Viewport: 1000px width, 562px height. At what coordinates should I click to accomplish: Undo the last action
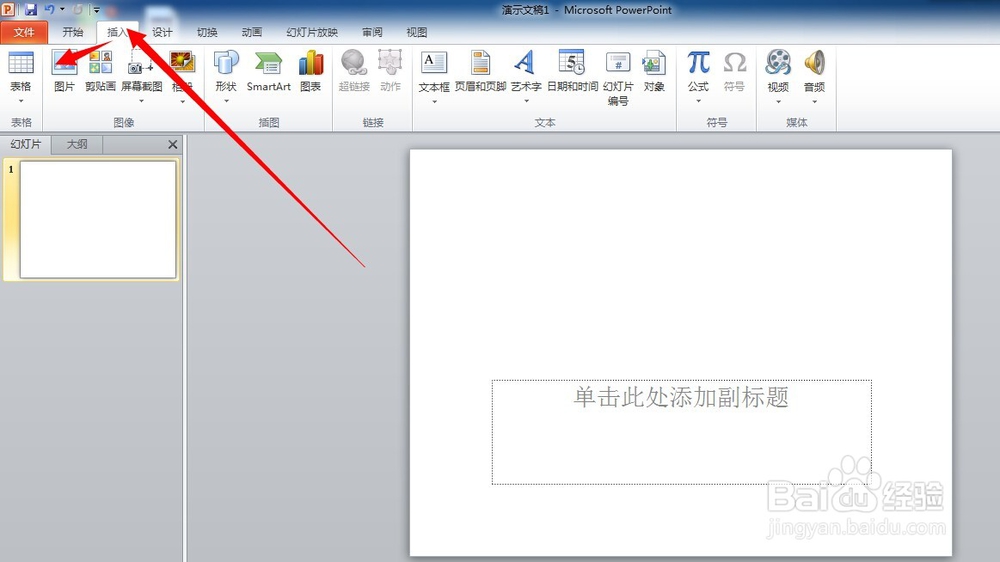pyautogui.click(x=49, y=10)
